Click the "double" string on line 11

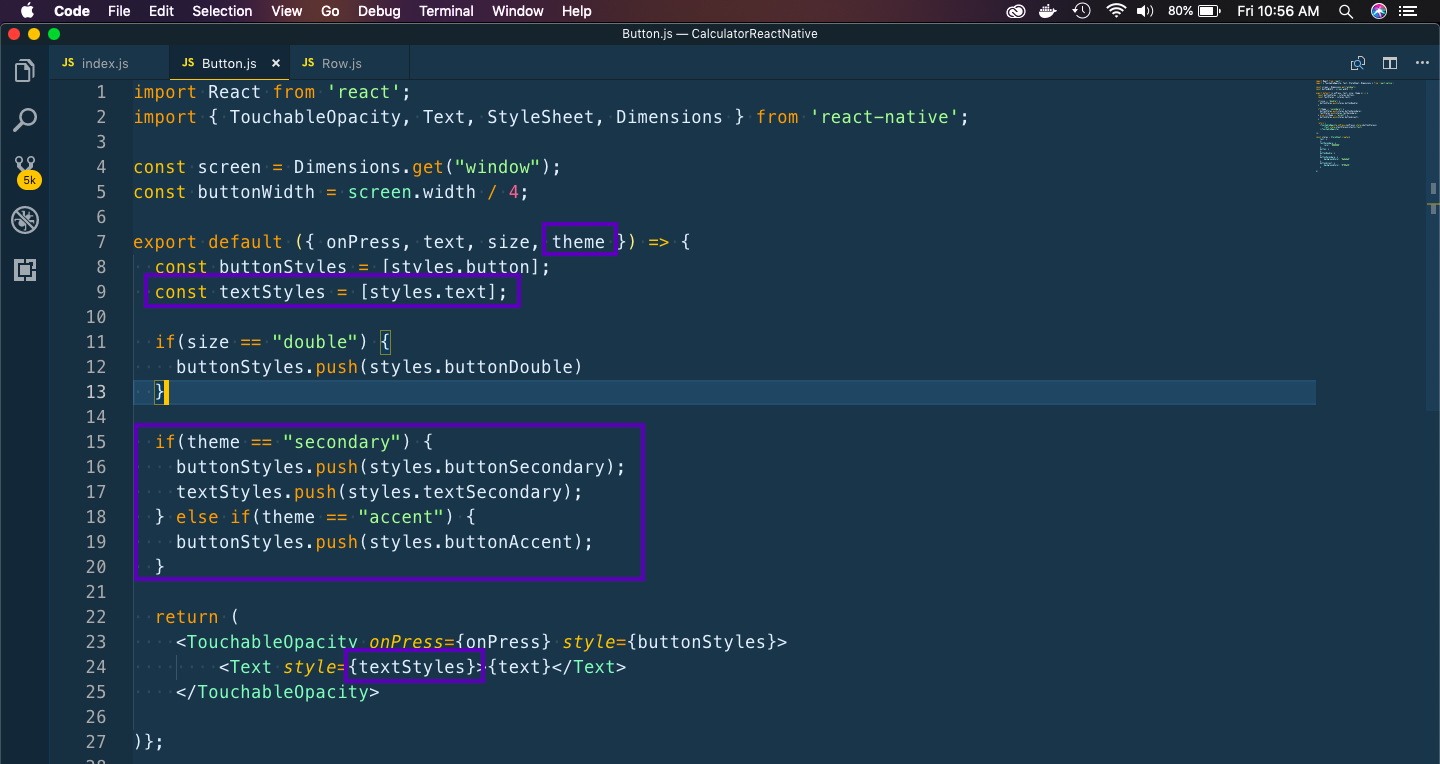(315, 342)
